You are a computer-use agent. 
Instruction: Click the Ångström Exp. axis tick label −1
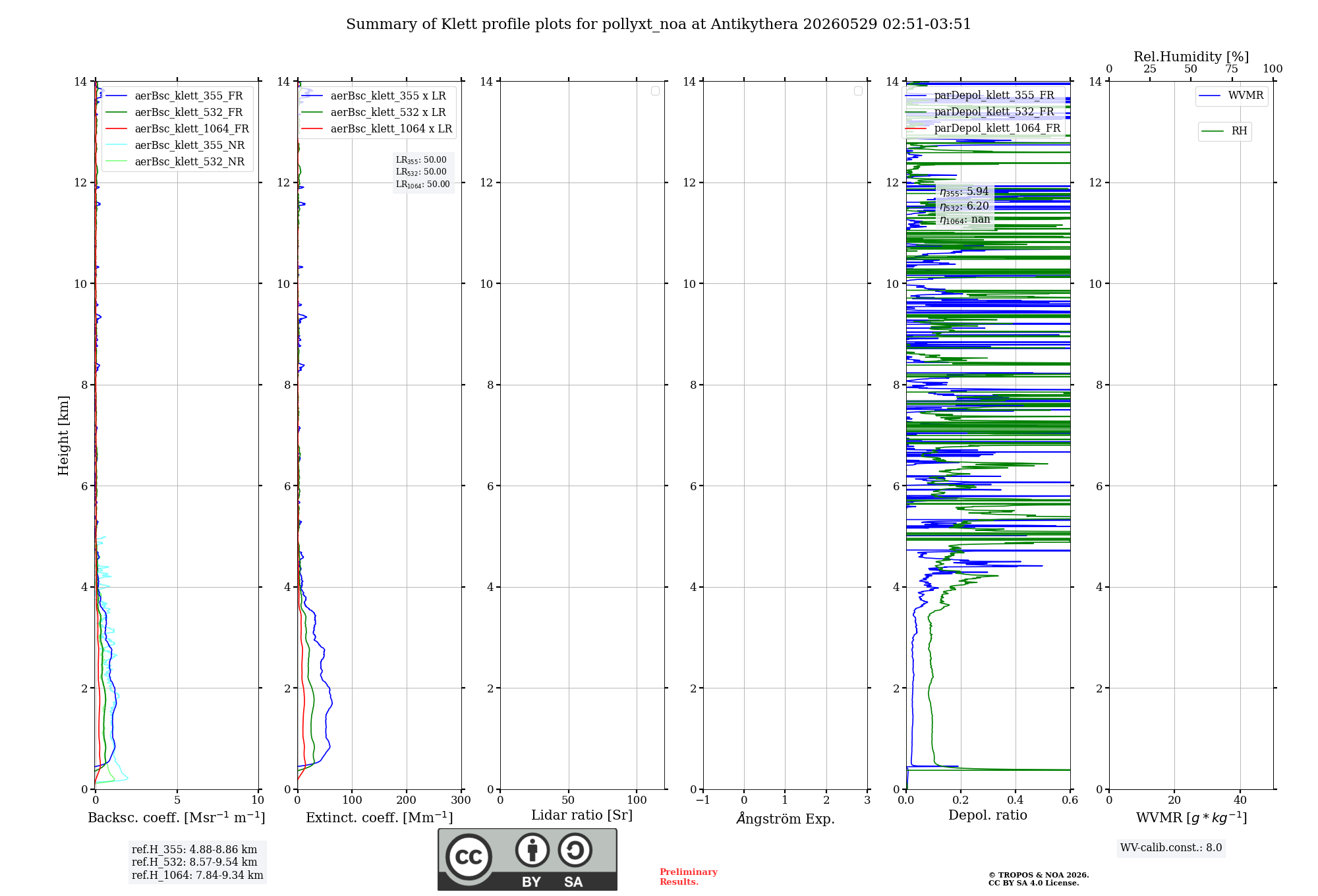pos(702,800)
